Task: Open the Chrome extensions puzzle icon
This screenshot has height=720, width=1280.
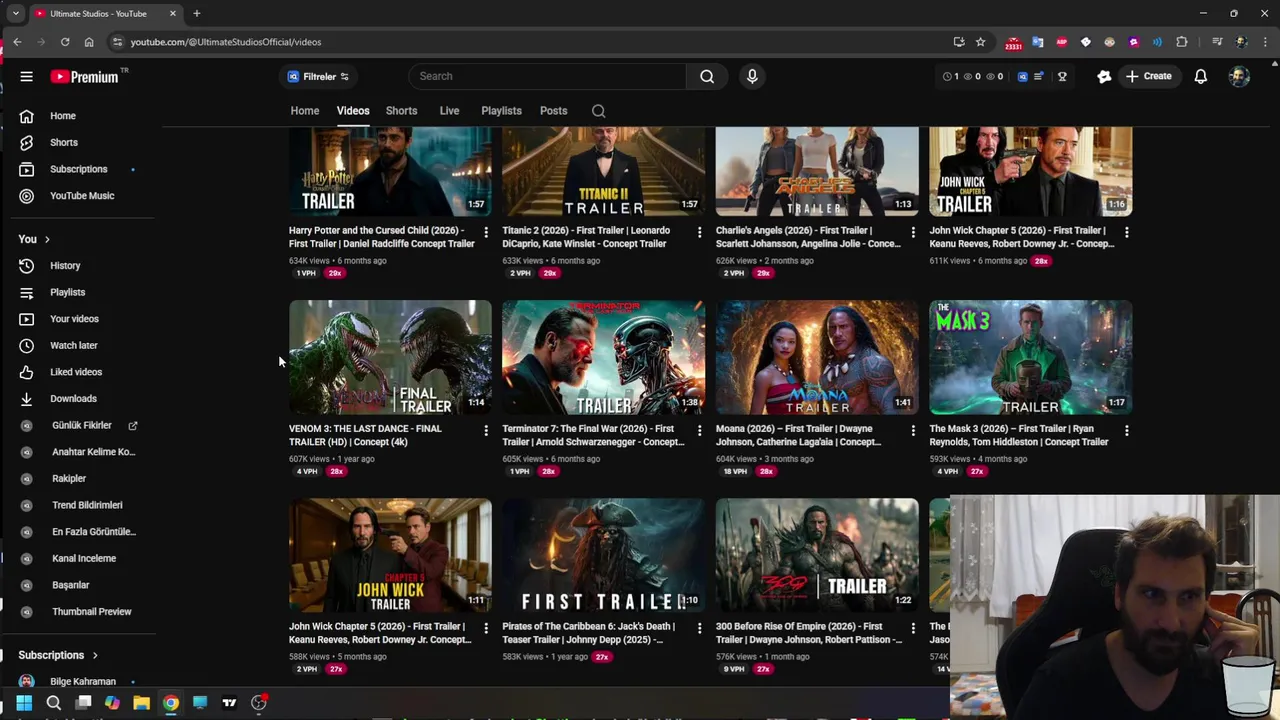Action: coord(1182,42)
